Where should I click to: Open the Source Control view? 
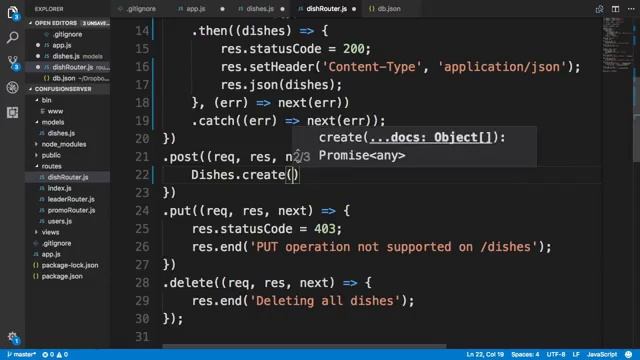tap(13, 63)
